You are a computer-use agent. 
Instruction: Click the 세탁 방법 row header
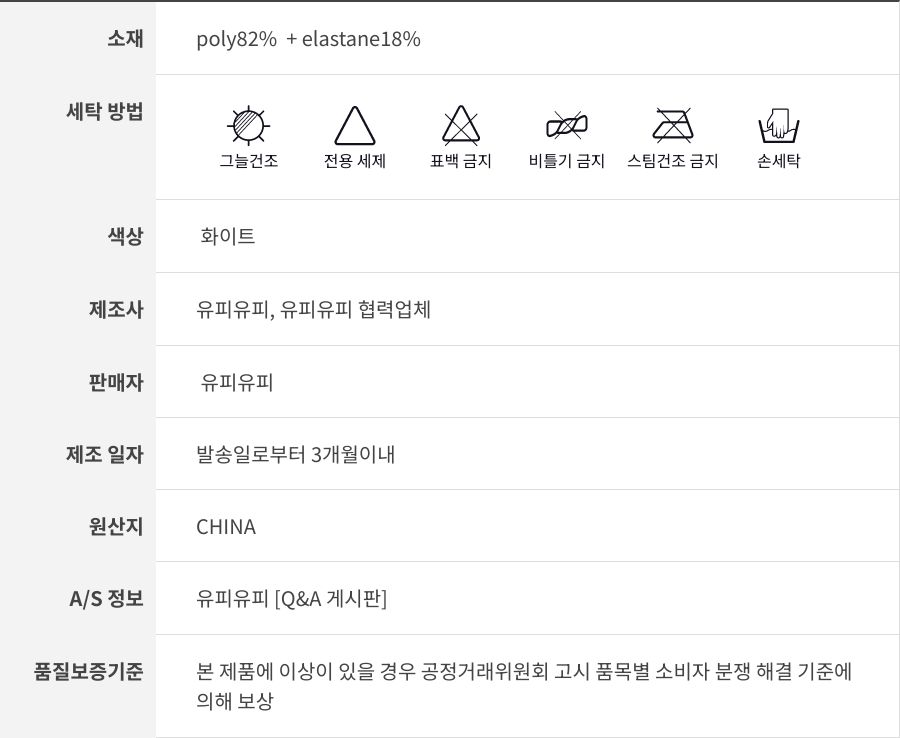[x=104, y=111]
